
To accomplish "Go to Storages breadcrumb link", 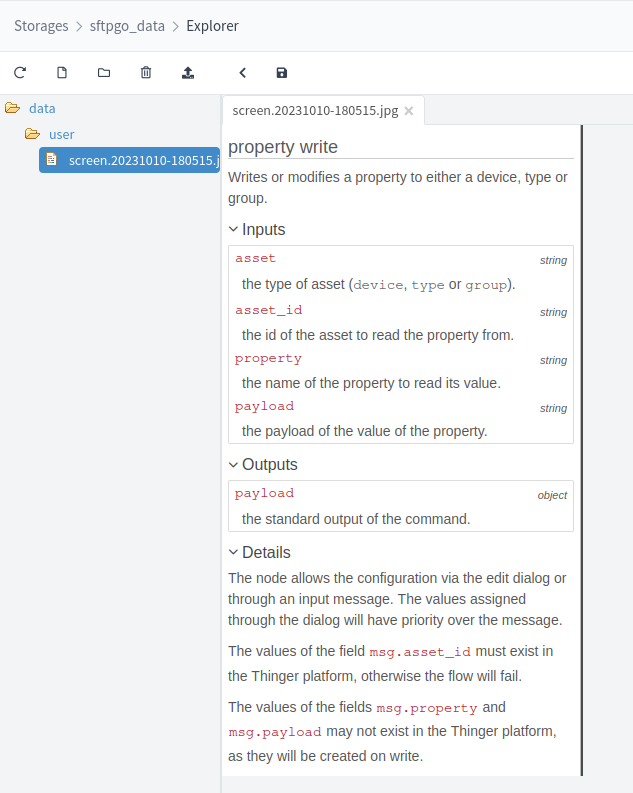I will coord(41,26).
